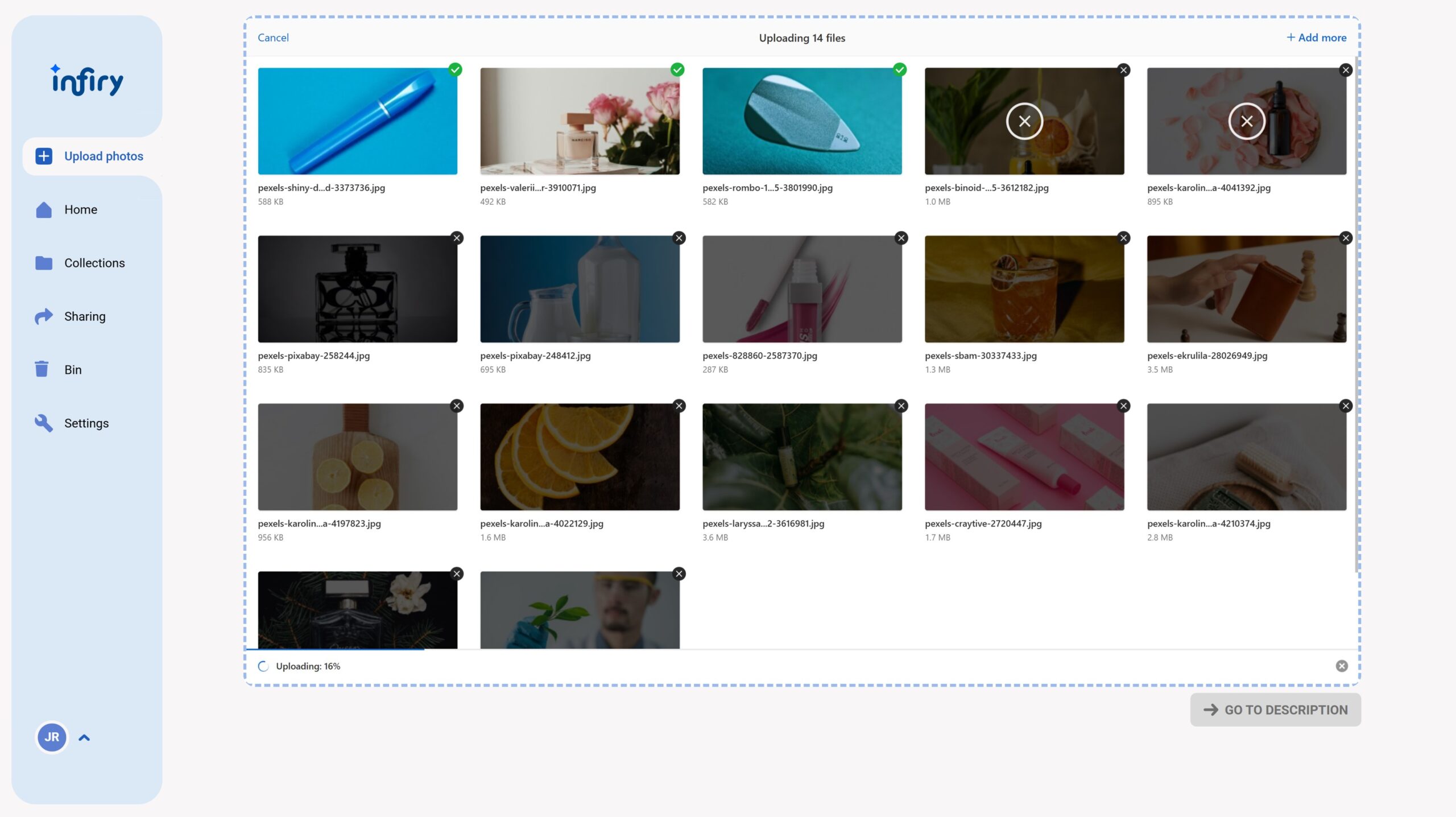Remove pexels-pixabay-248412.jpg from upload
Screen dimensions: 1456x817
click(679, 238)
